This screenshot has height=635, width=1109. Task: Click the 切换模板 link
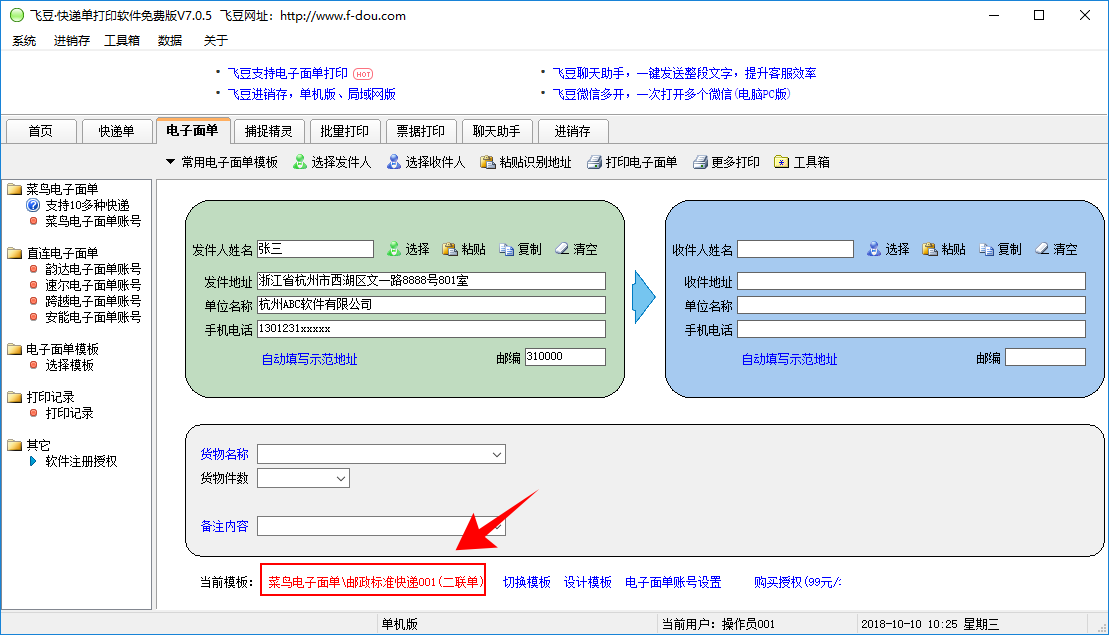526,582
